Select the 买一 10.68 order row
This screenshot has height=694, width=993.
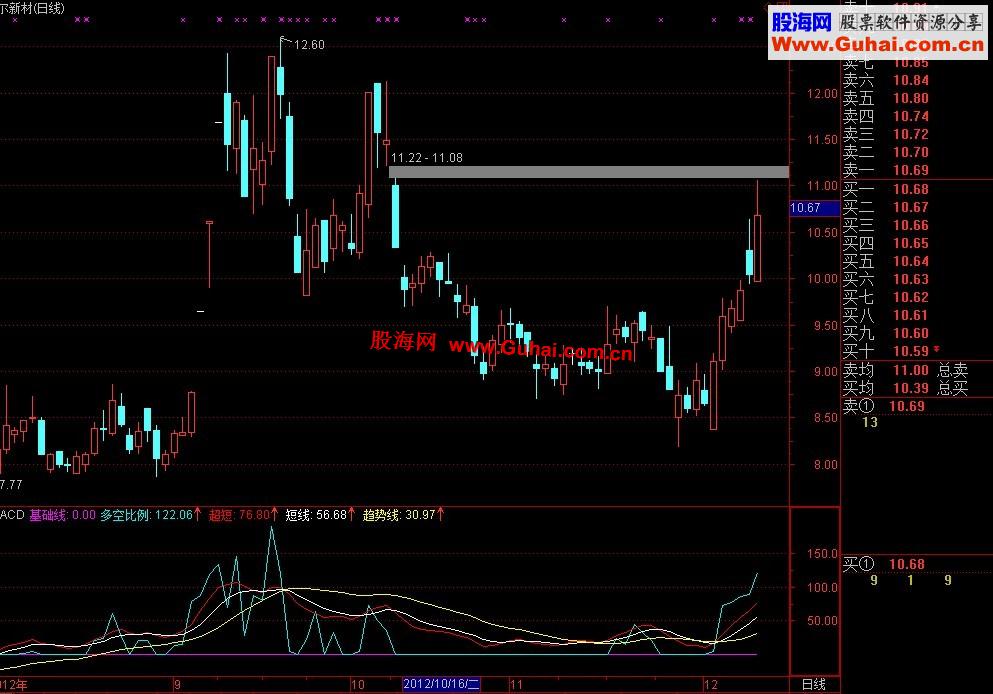[886, 189]
